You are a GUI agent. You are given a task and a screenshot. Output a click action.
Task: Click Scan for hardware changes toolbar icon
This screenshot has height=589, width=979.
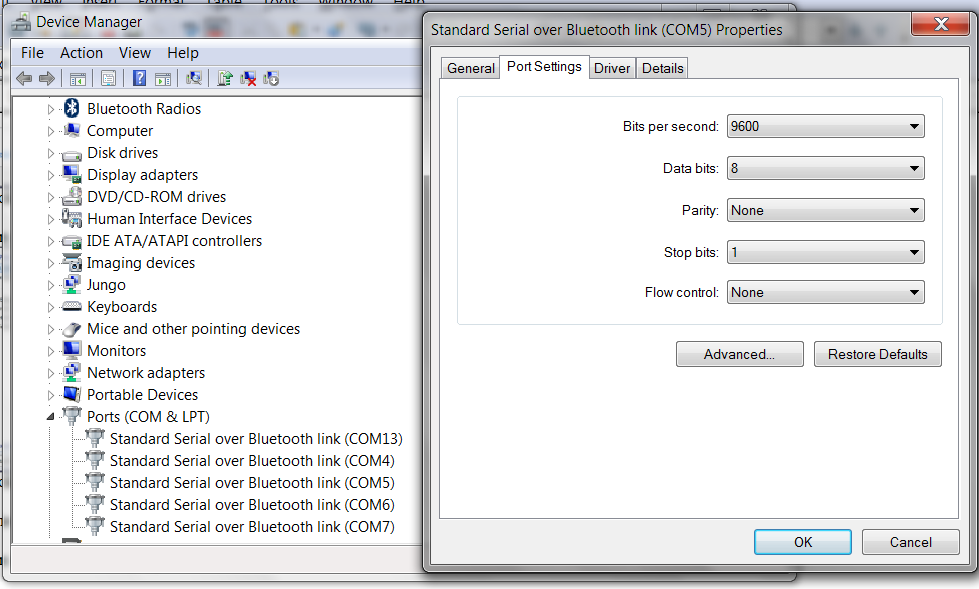[x=194, y=78]
